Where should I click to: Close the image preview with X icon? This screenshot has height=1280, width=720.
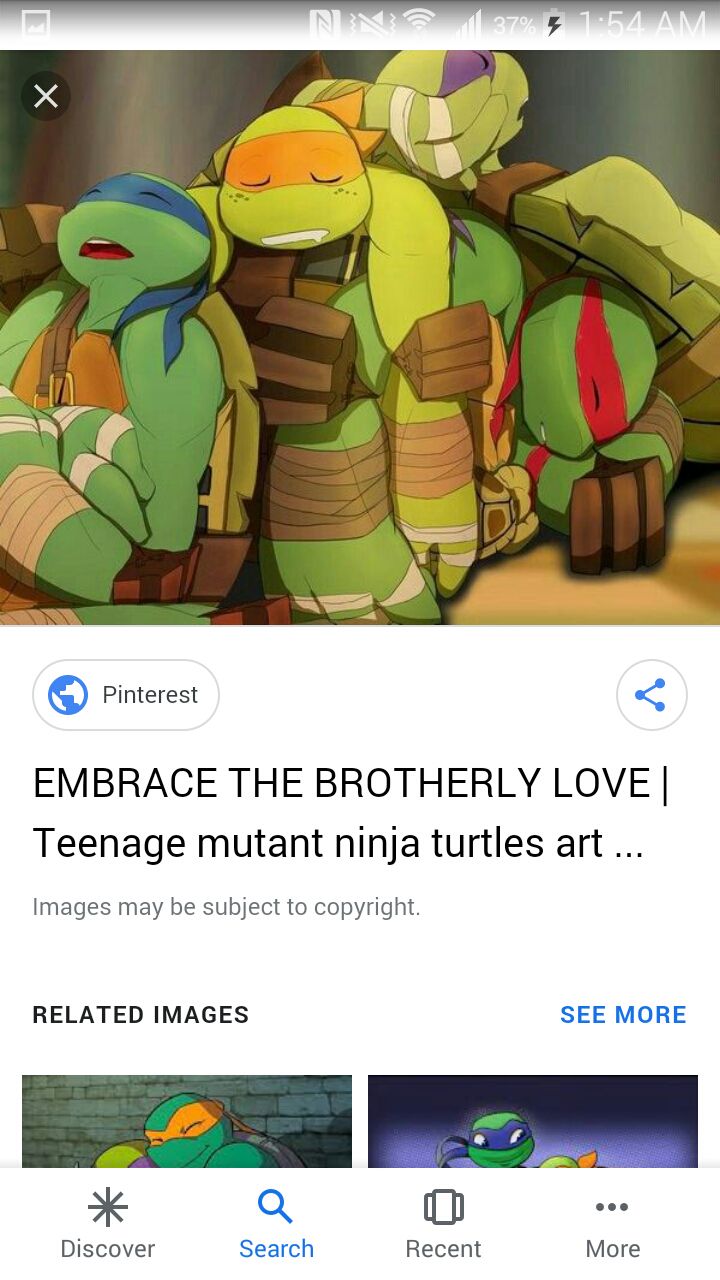point(46,96)
